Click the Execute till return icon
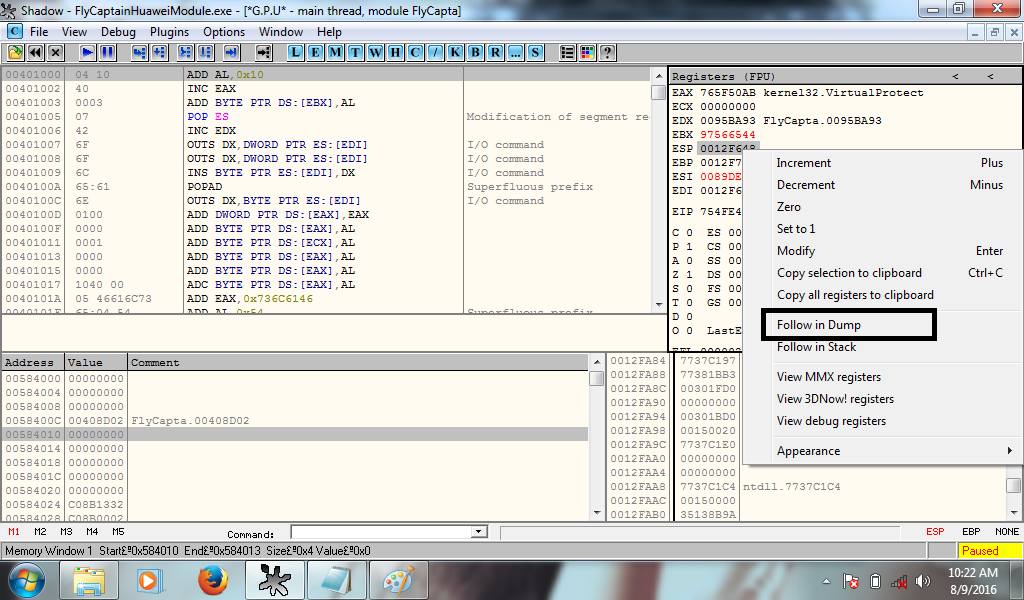The width and height of the screenshot is (1024, 600). coord(231,53)
